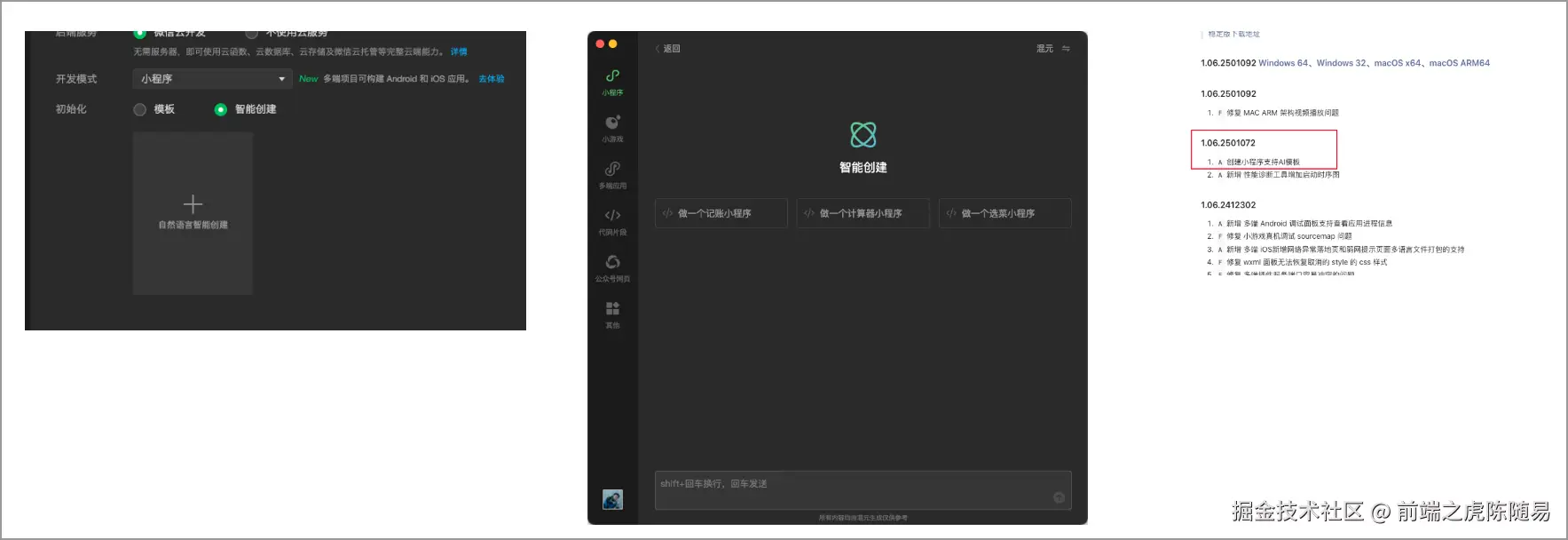Select the 模板 radio button
1568x540 pixels.
point(139,109)
